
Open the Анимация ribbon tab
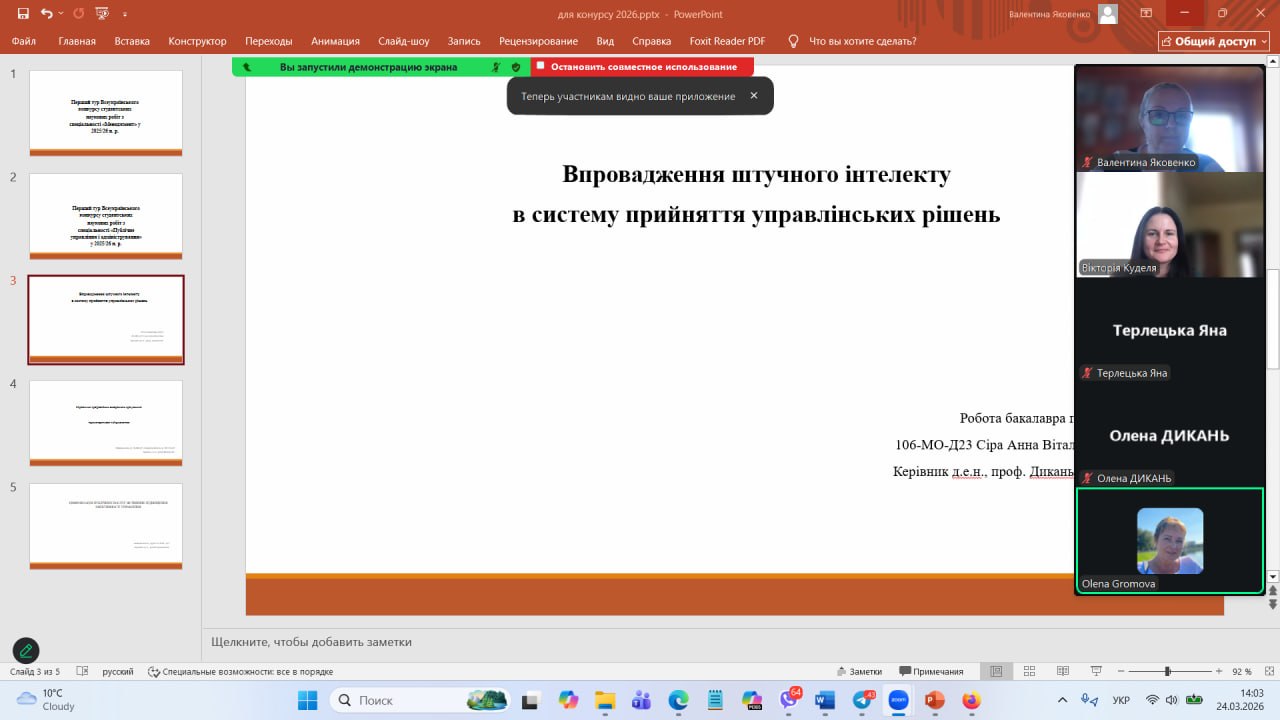335,41
